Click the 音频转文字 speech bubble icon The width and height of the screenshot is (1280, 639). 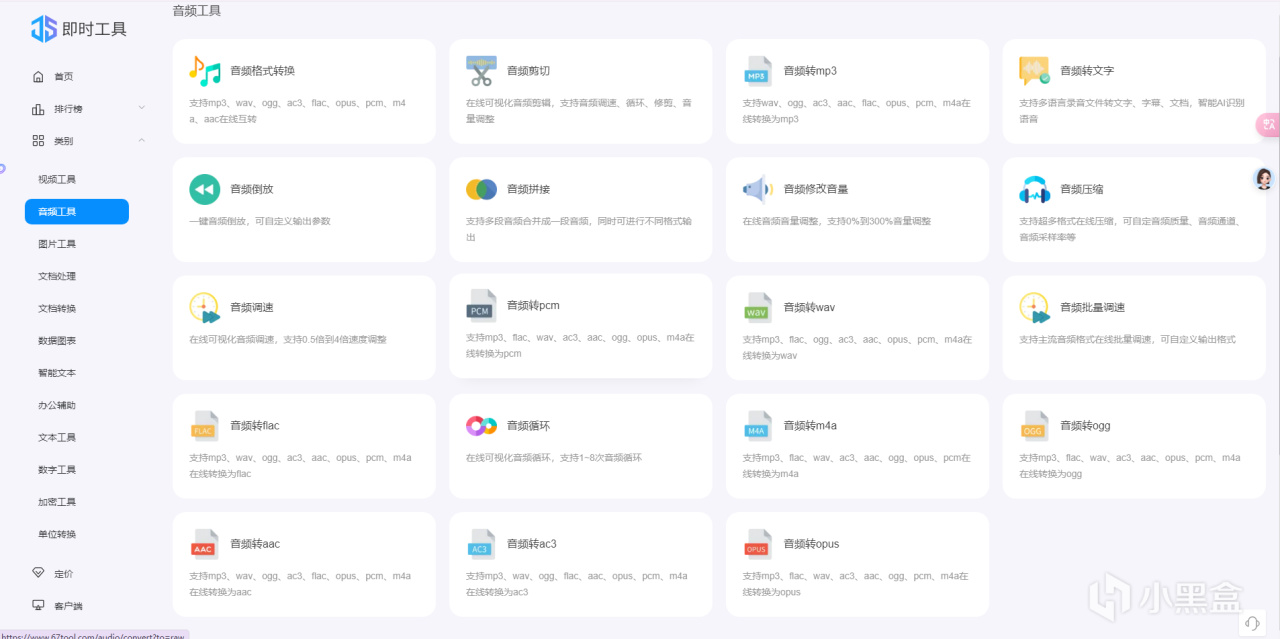click(x=1035, y=71)
